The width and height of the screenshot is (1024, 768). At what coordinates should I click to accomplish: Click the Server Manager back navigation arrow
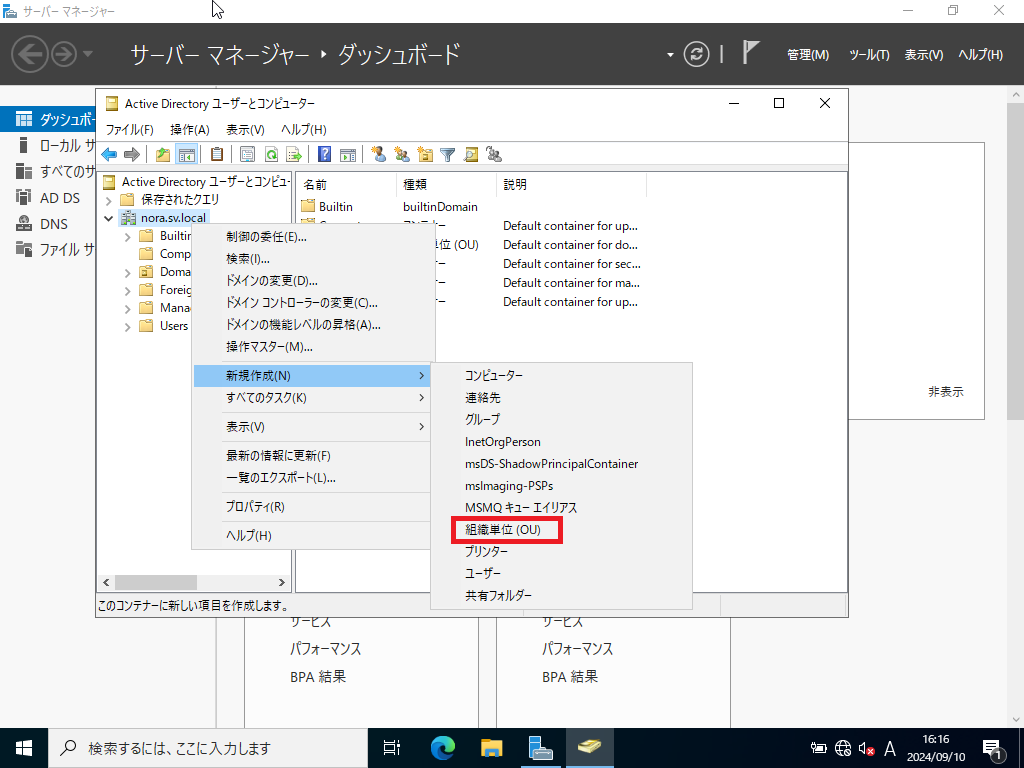pyautogui.click(x=30, y=54)
